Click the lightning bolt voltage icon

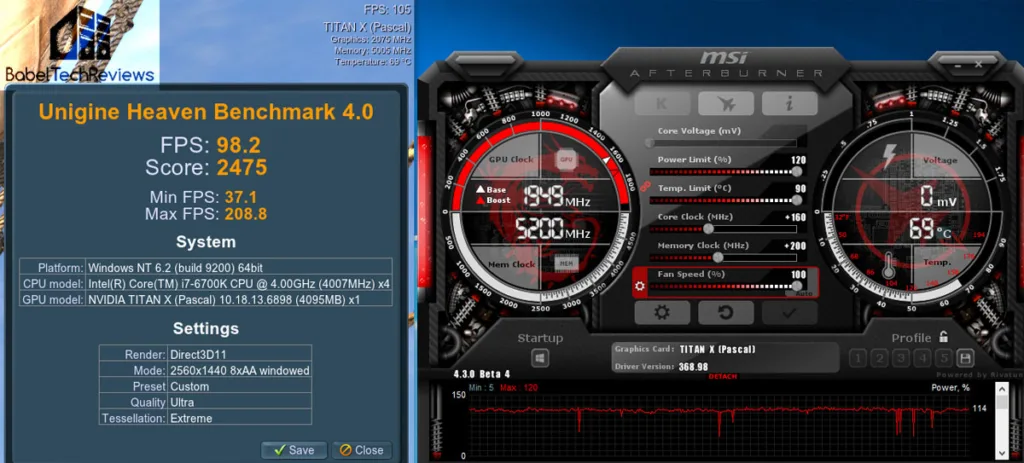(889, 157)
